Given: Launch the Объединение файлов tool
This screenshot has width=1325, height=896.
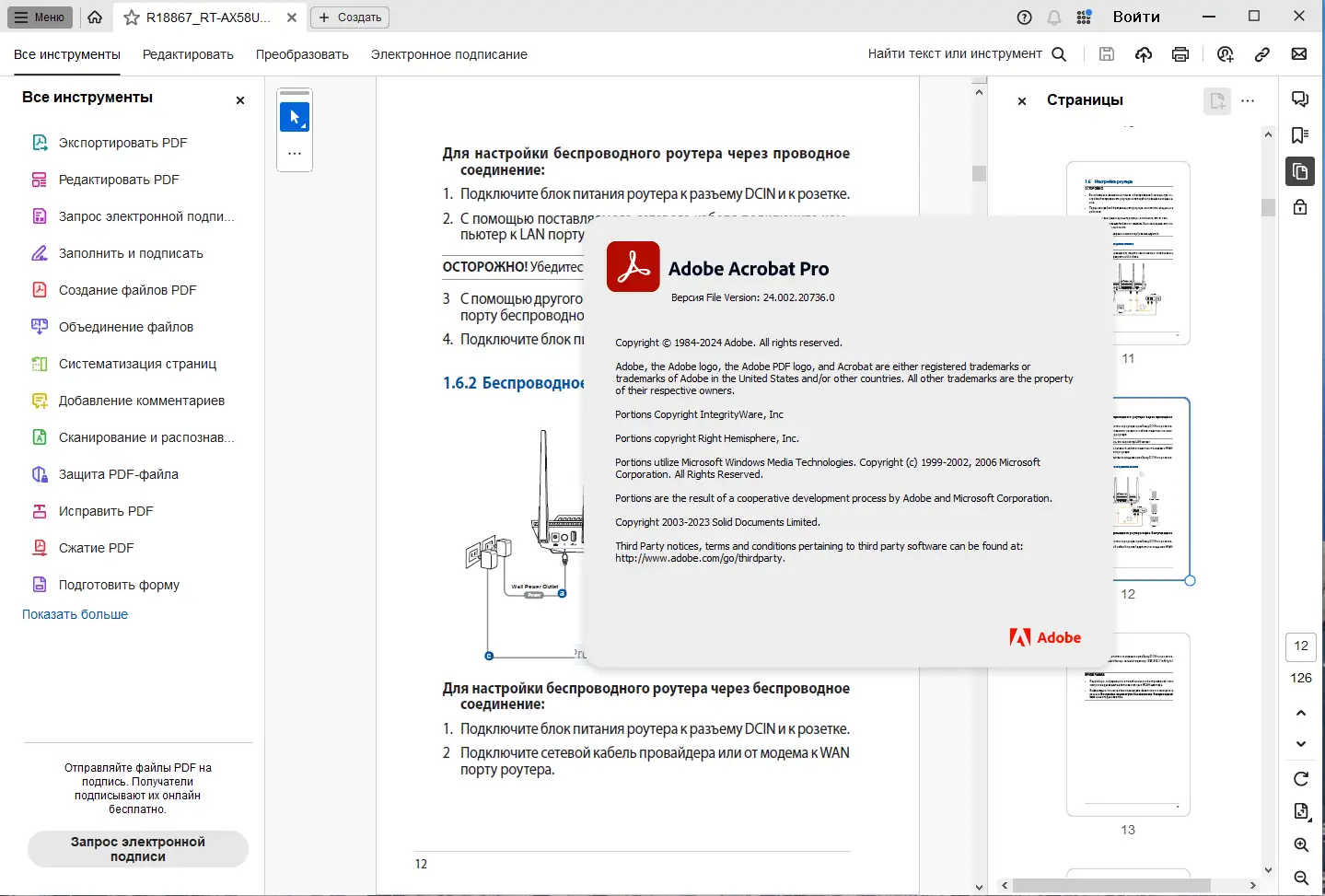Looking at the screenshot, I should click(125, 327).
